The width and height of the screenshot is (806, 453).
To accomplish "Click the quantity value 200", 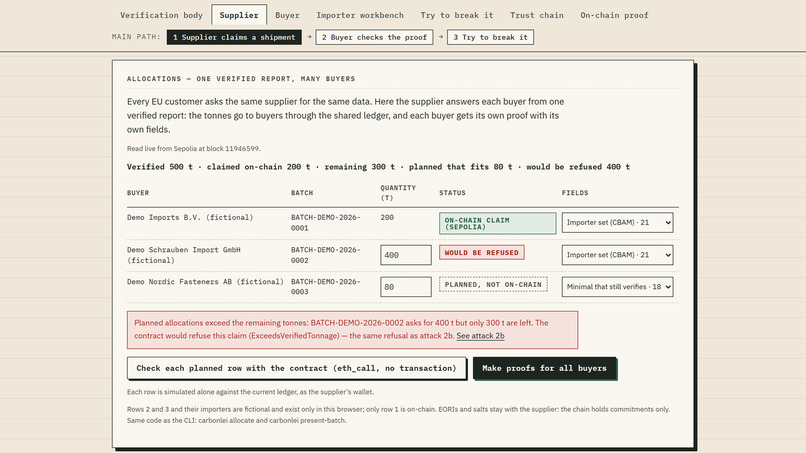I will click(387, 218).
